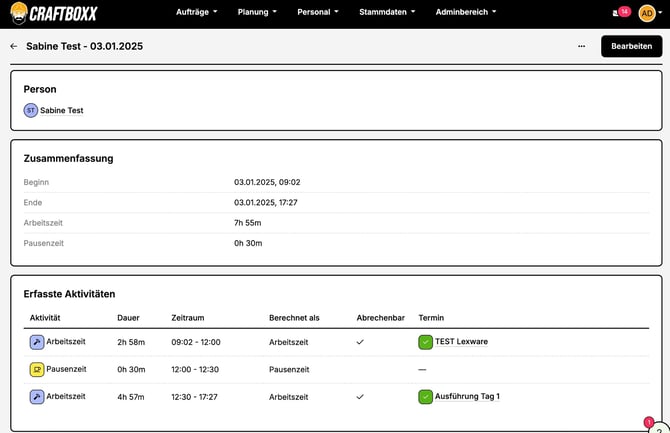The height and width of the screenshot is (433, 670).
Task: Open the three-dot more options menu
Action: coord(581,46)
